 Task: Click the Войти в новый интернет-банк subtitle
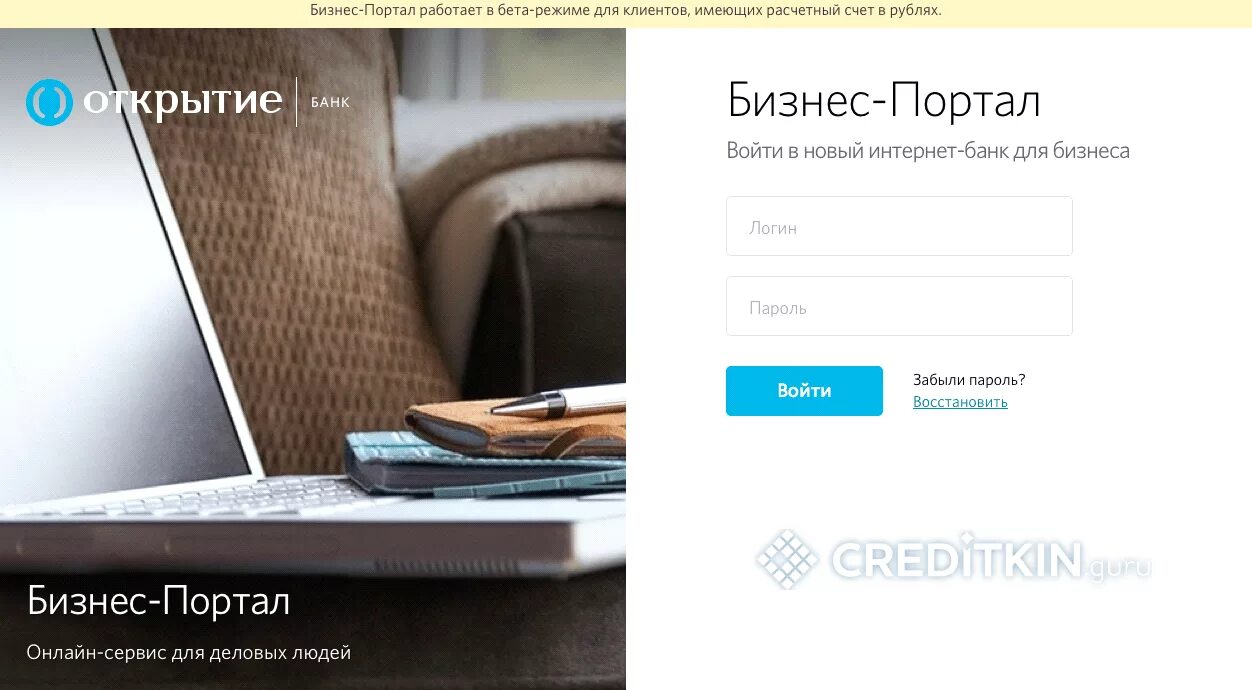click(x=928, y=151)
